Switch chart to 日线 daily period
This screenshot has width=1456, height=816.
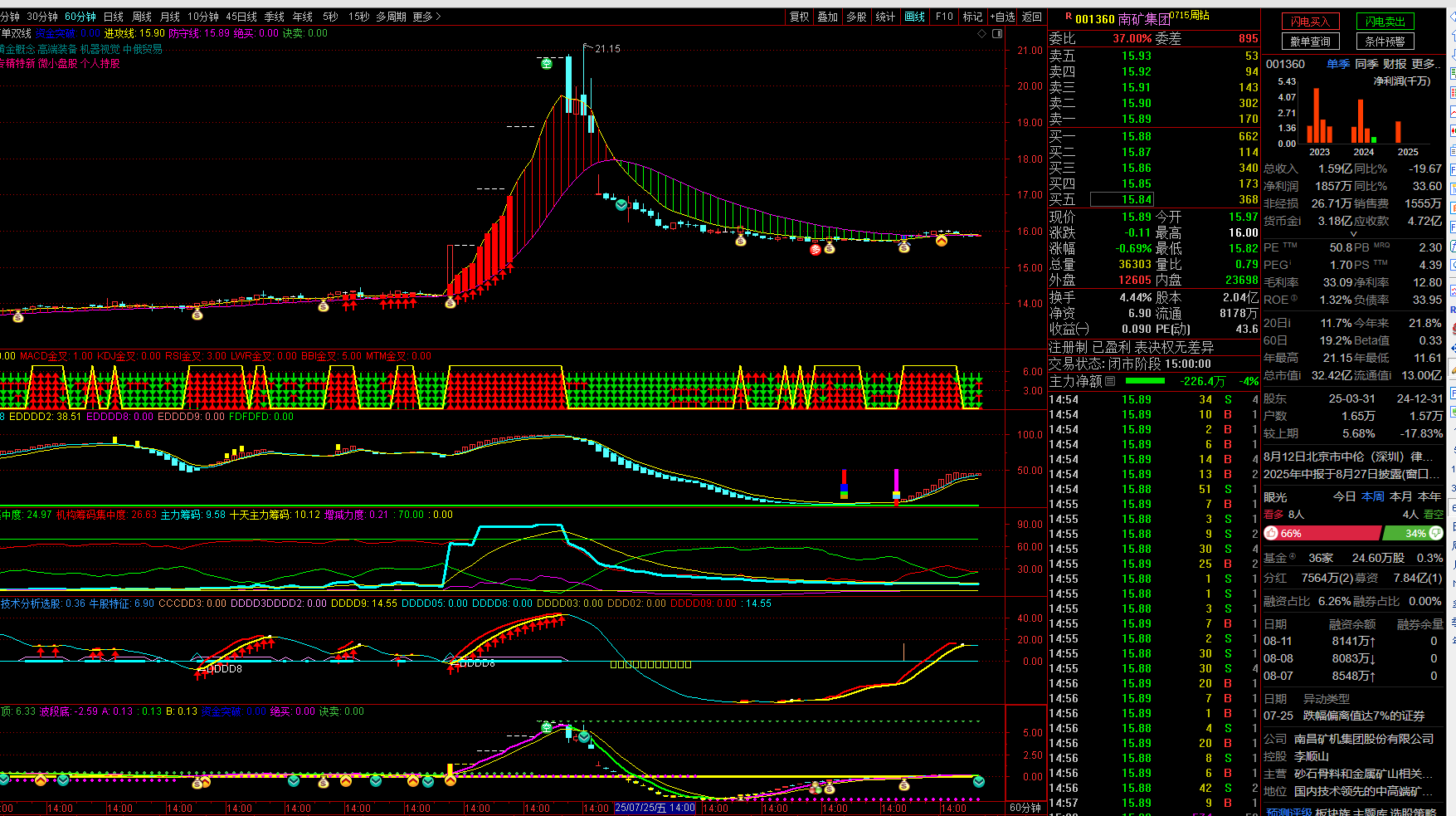click(114, 17)
